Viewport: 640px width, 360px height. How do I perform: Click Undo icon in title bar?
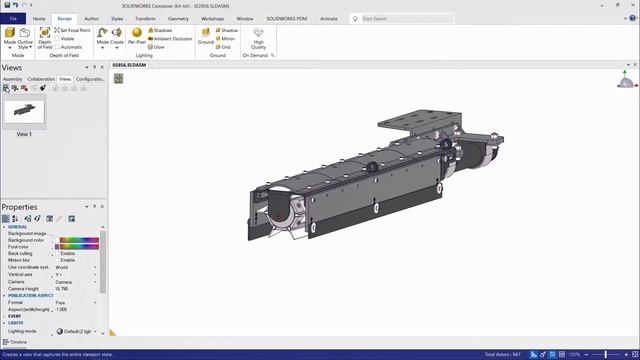16,5
